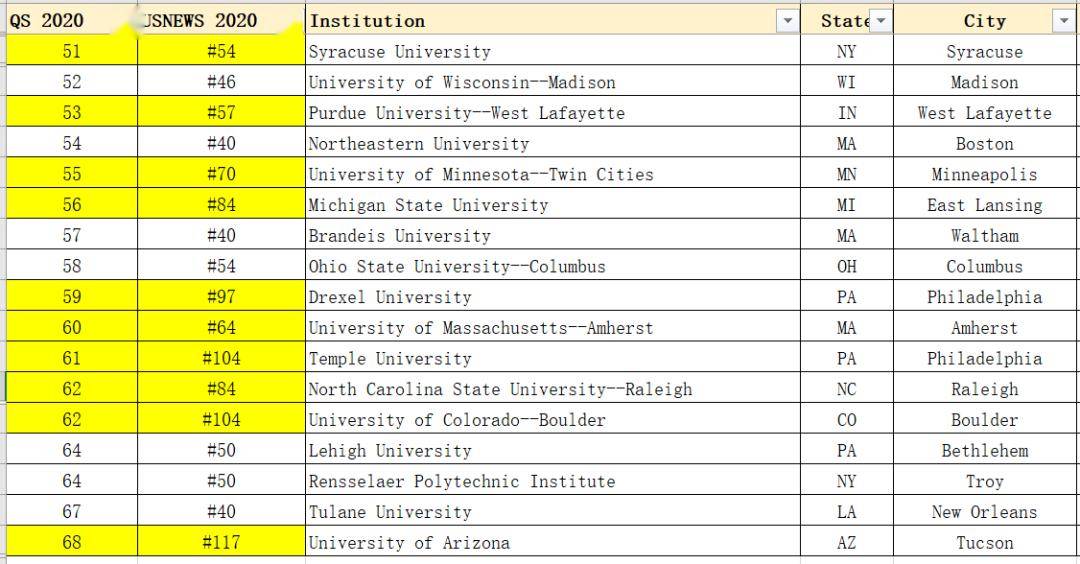Click the Michigan State University cell
This screenshot has width=1080, height=564.
coord(428,205)
